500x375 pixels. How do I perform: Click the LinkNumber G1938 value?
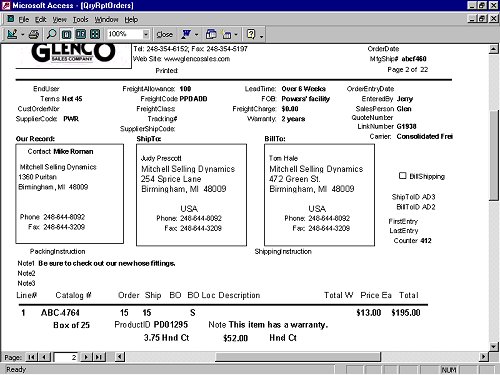pos(406,127)
